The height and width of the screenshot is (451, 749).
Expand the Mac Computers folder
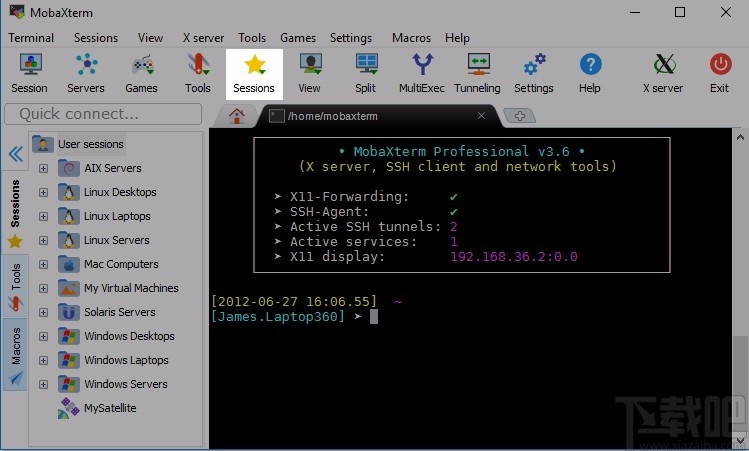coord(43,264)
